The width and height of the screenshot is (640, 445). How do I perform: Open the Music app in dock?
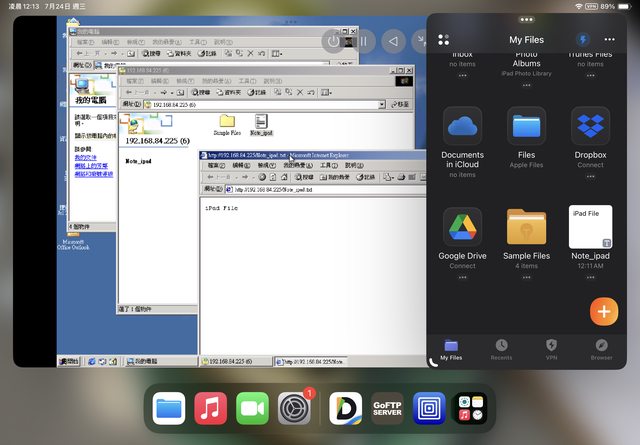(210, 408)
